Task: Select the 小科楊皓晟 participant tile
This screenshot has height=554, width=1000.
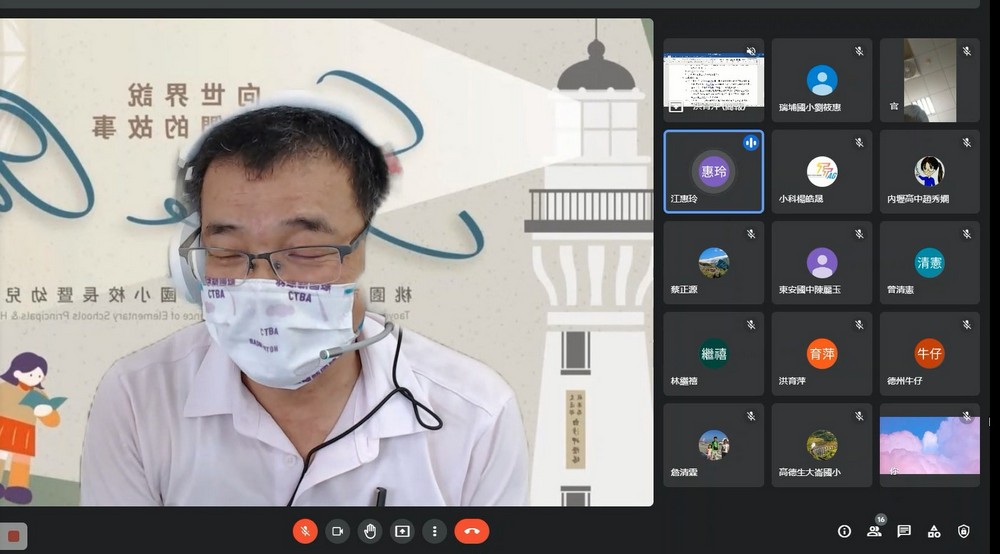Action: coord(821,171)
